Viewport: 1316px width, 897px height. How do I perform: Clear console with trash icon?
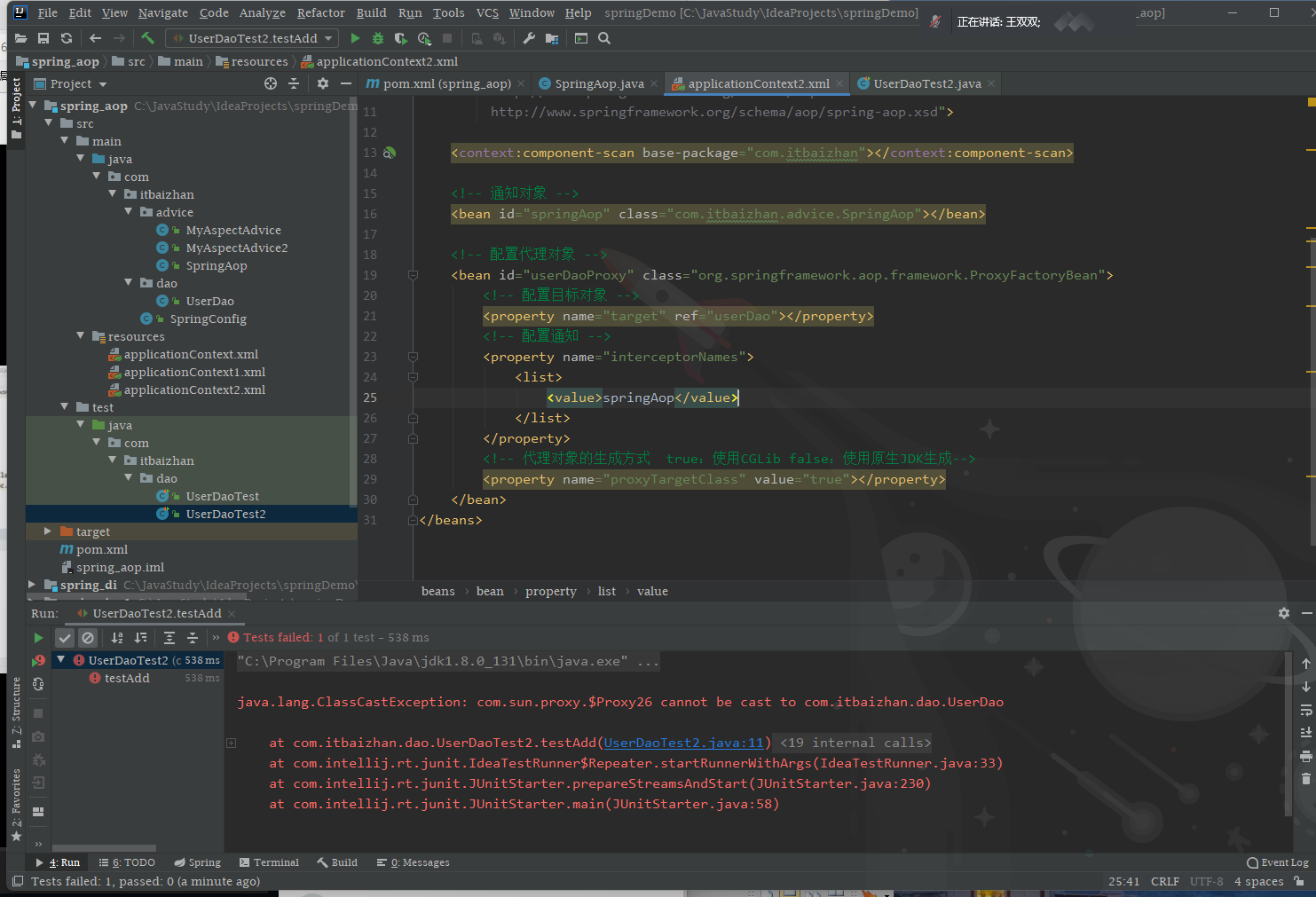click(x=1305, y=779)
